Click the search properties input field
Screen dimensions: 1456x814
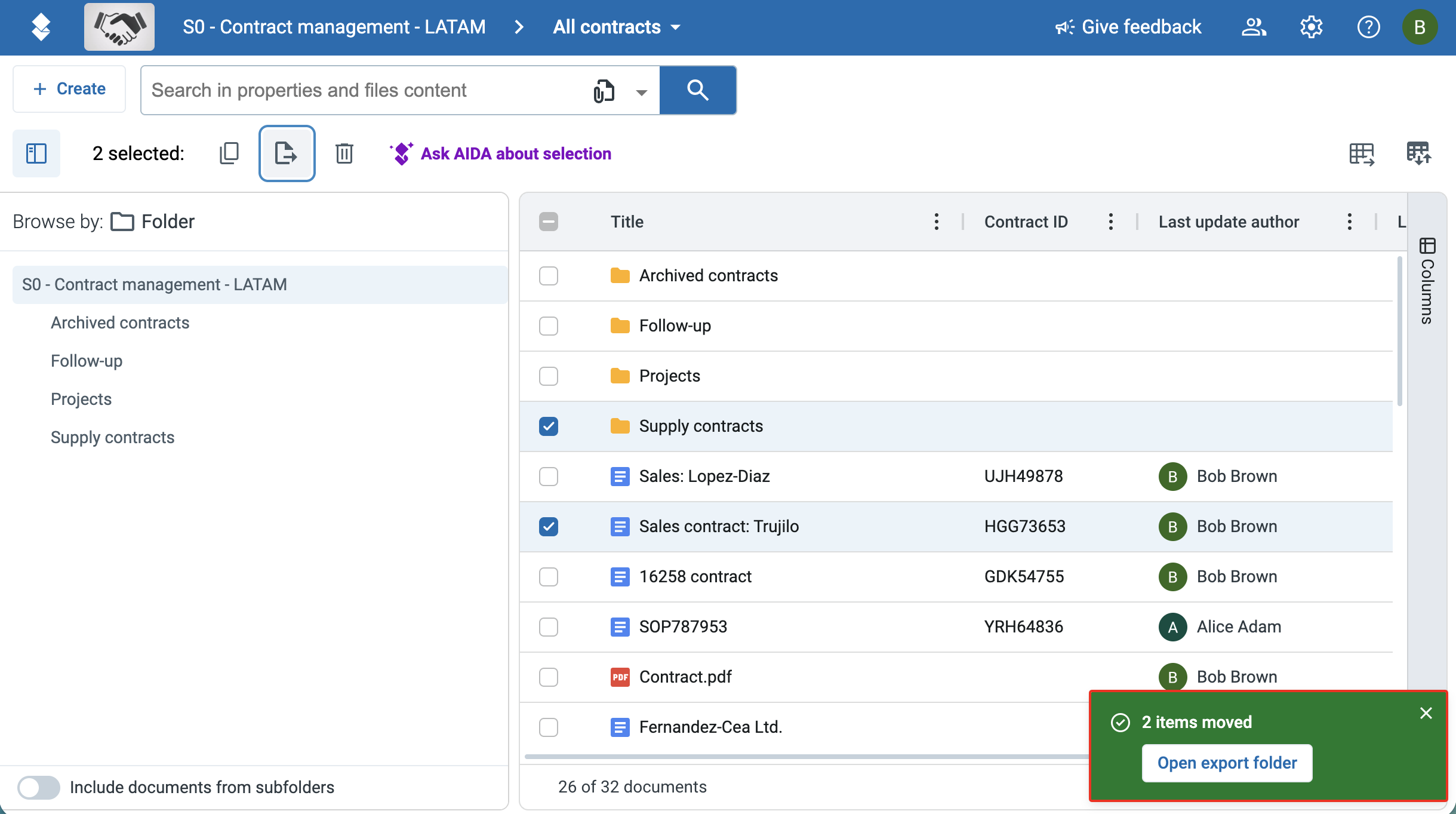[x=364, y=90]
